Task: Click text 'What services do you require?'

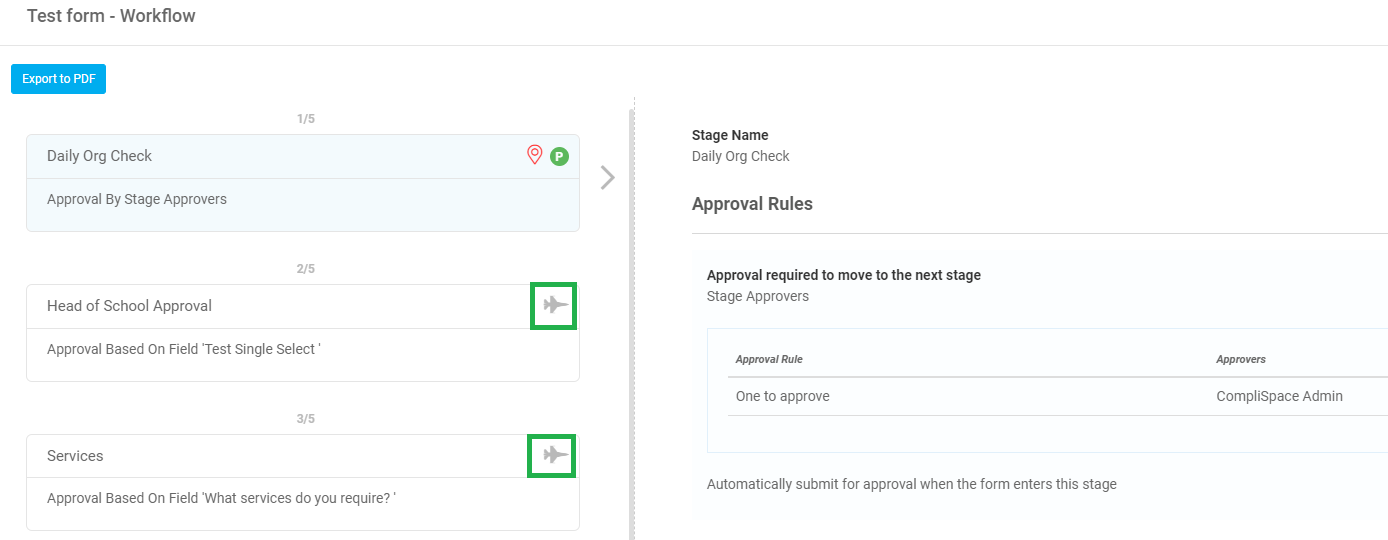Action: coord(221,497)
